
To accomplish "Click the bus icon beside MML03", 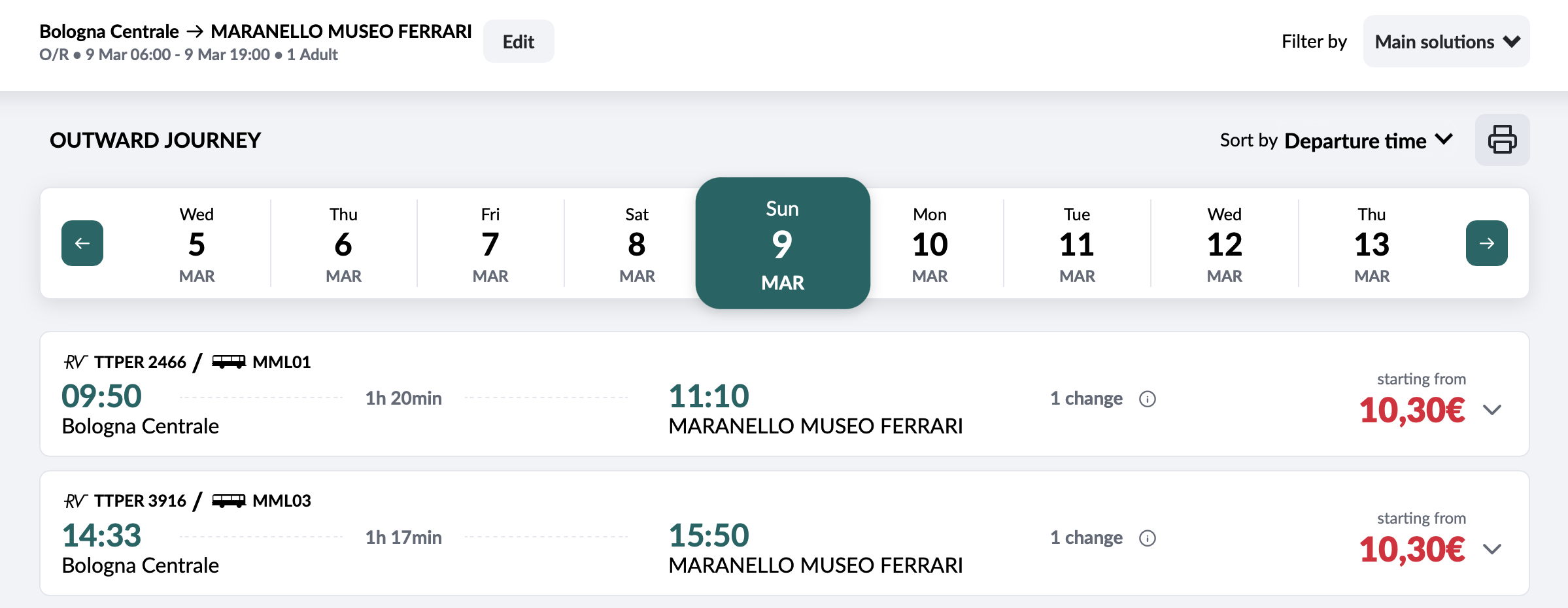I will [229, 501].
